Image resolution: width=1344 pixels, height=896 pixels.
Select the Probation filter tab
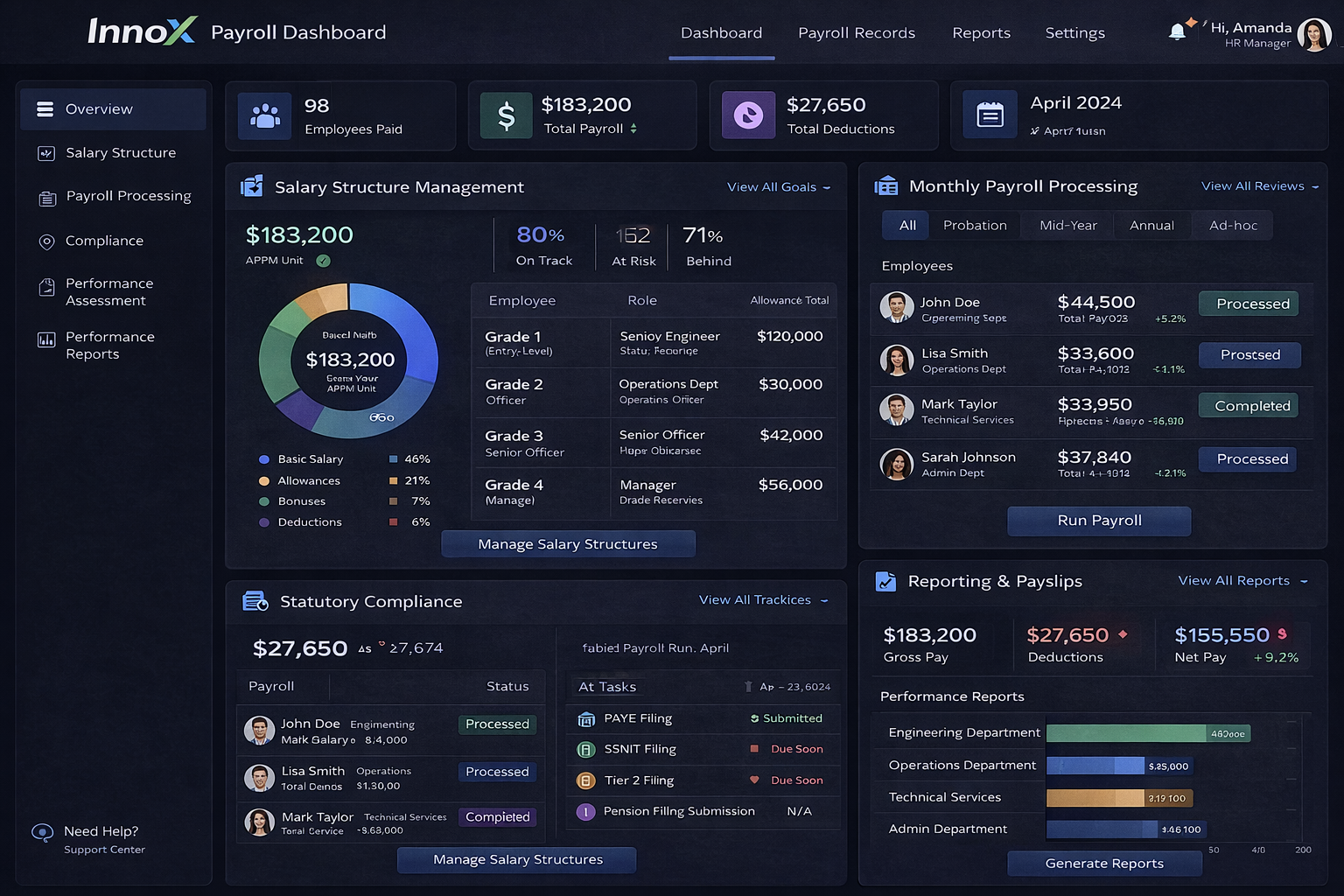pos(975,226)
